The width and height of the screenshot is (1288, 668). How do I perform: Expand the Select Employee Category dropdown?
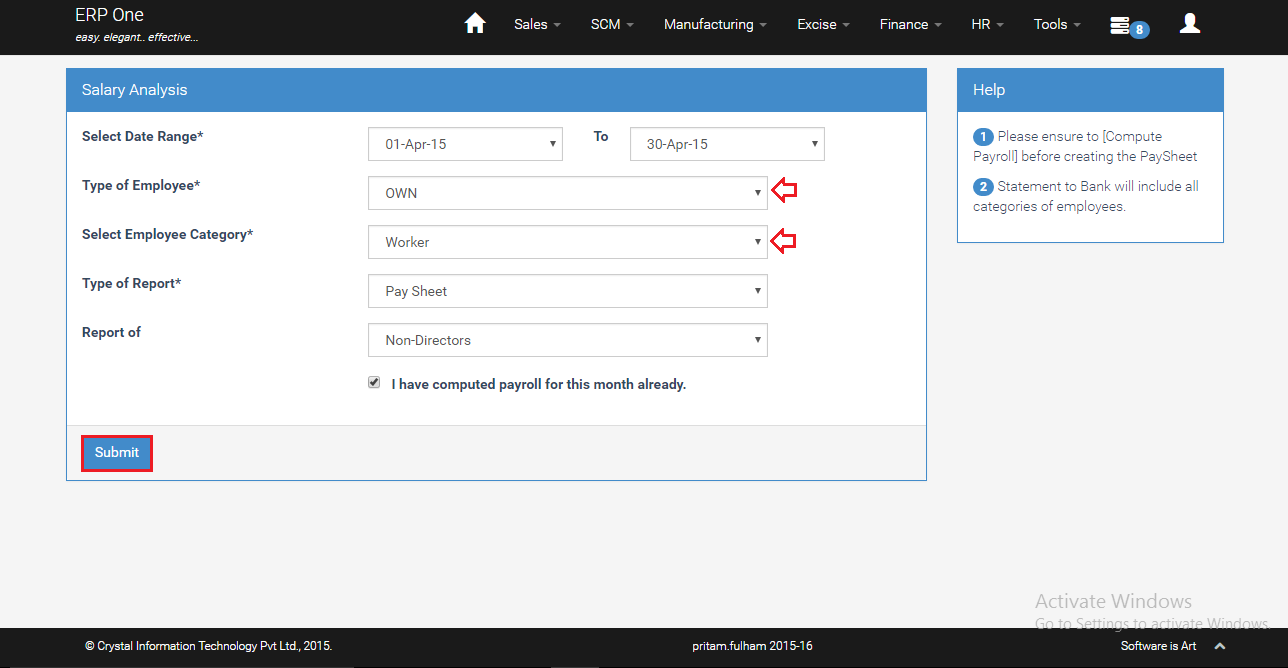[x=567, y=242]
